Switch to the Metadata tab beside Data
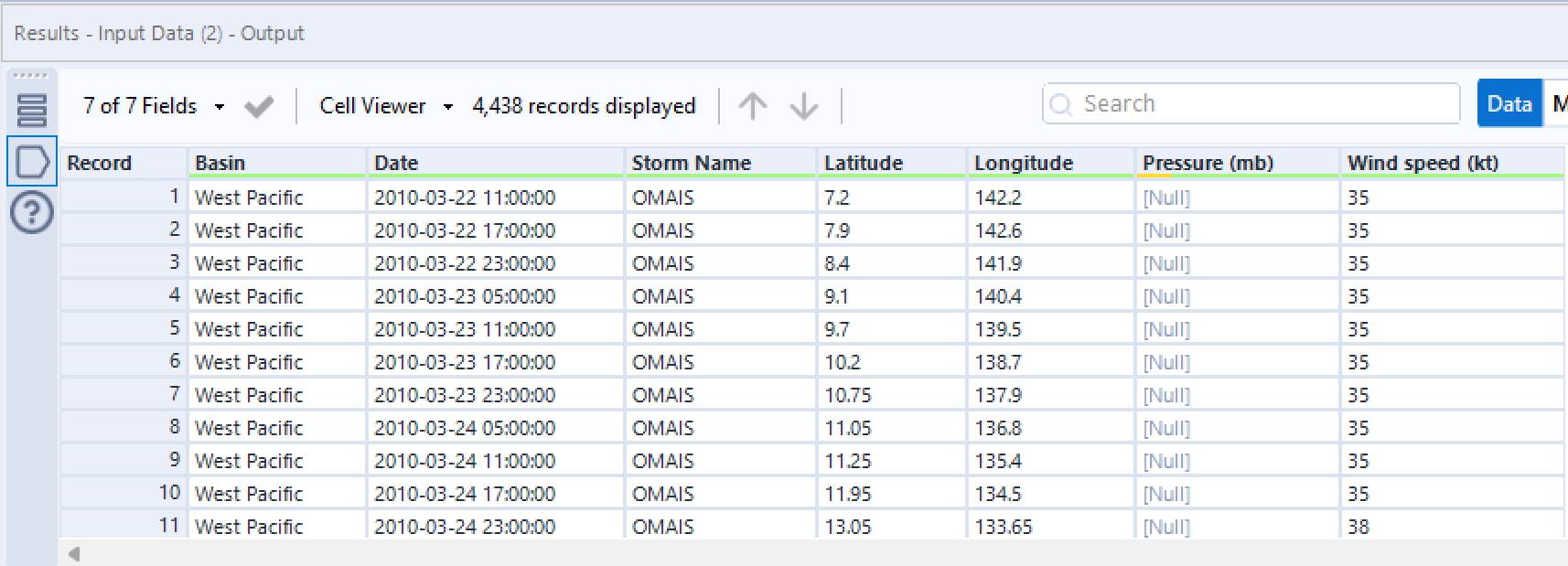 click(x=1558, y=104)
